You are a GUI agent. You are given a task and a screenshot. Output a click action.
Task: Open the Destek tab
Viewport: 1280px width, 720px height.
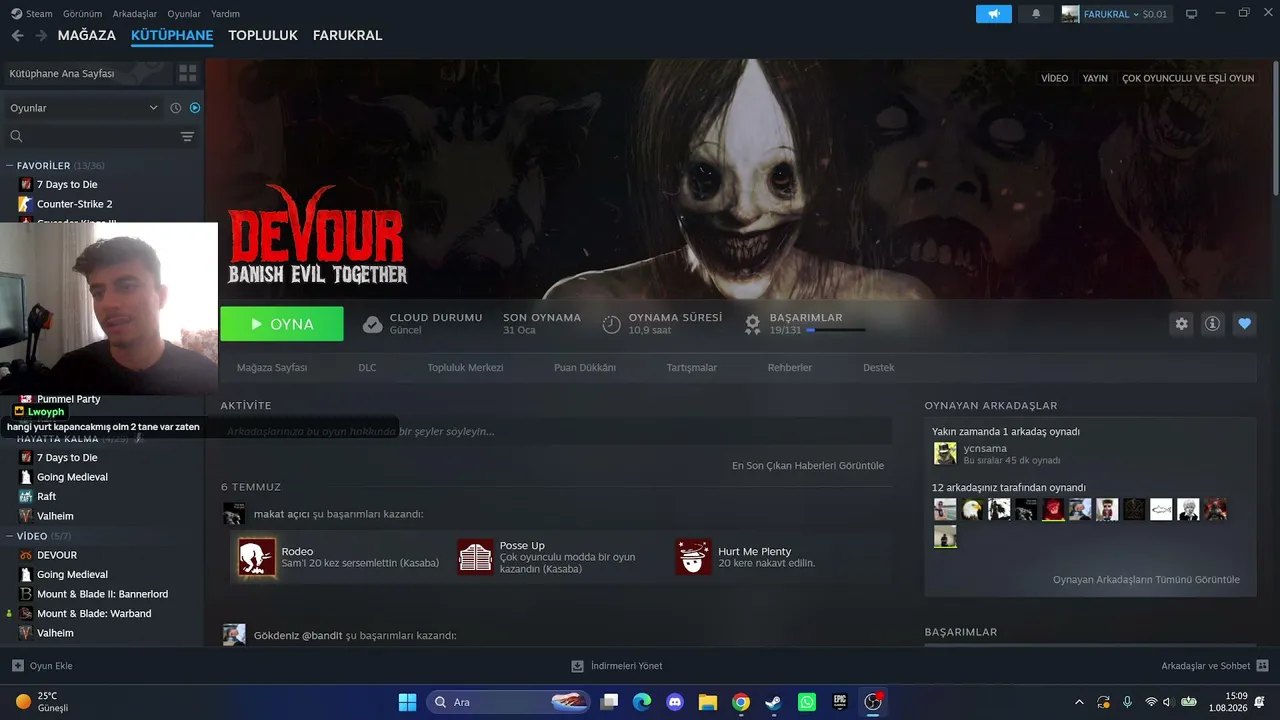point(879,367)
